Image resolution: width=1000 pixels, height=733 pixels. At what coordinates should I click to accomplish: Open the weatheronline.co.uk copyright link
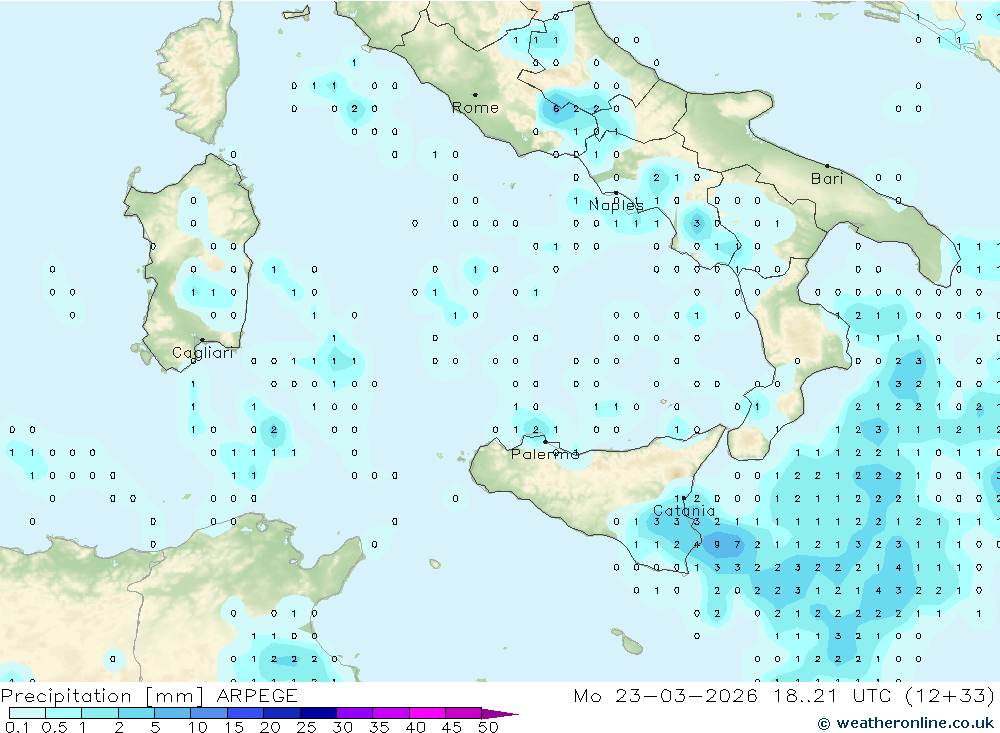pos(906,723)
